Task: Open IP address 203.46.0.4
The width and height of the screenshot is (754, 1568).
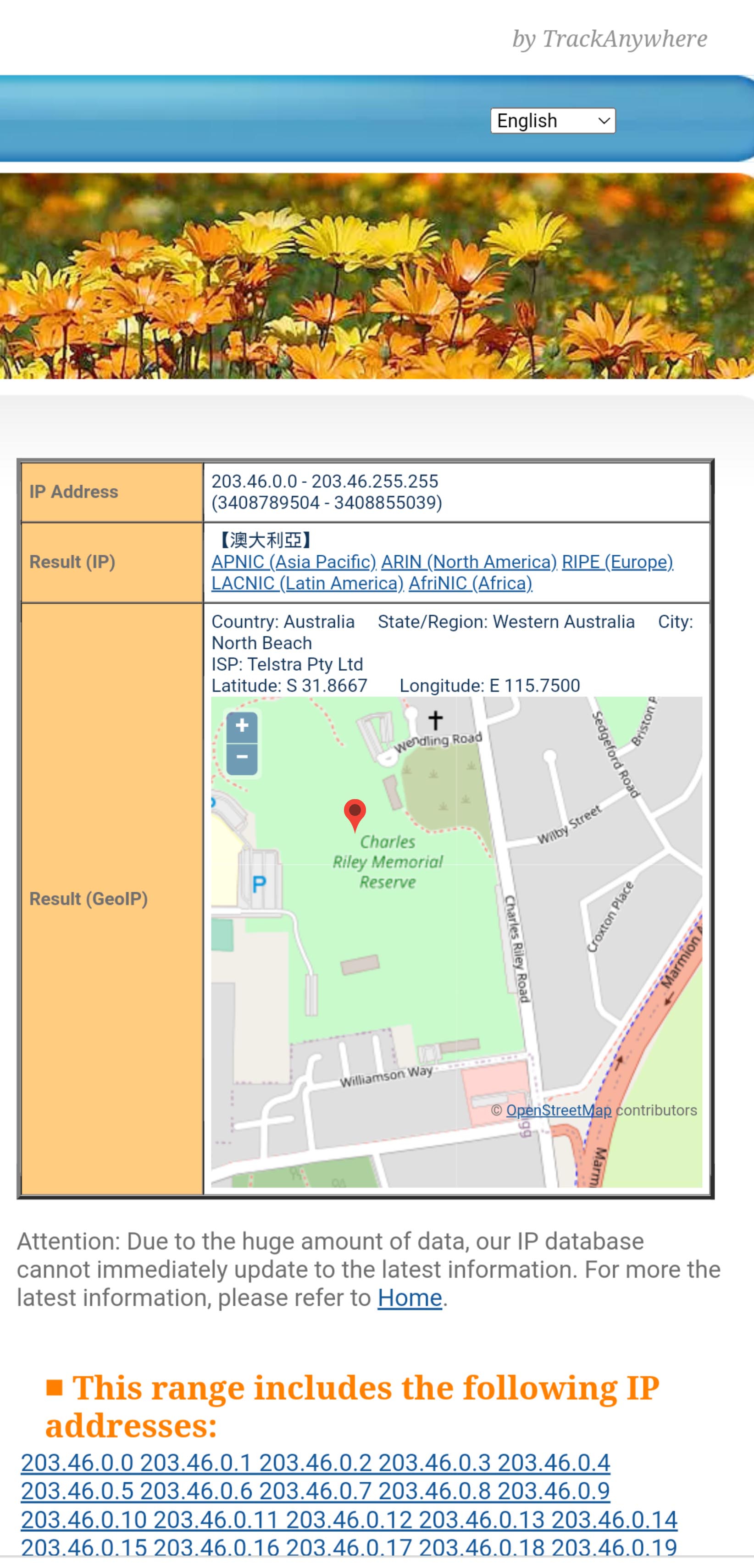Action: (554, 1462)
